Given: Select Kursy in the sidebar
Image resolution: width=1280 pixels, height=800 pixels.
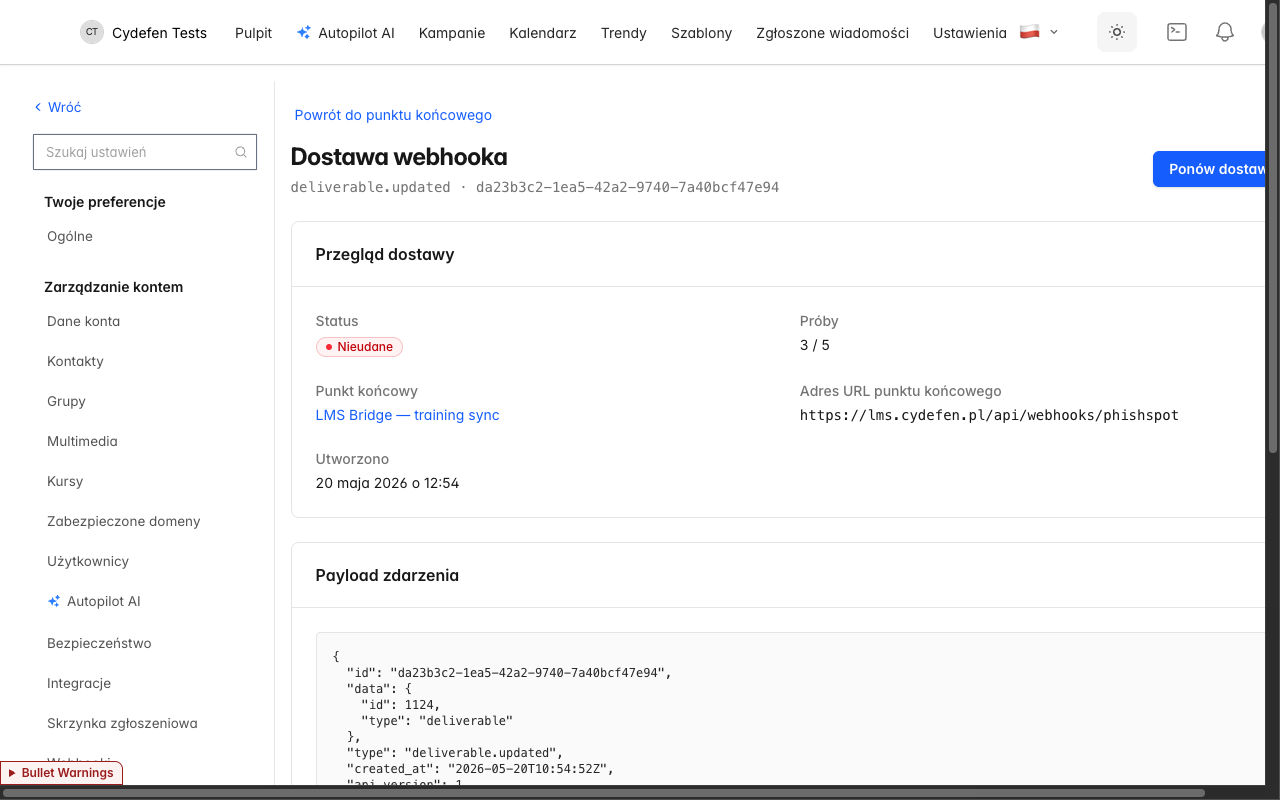Looking at the screenshot, I should coord(65,482).
